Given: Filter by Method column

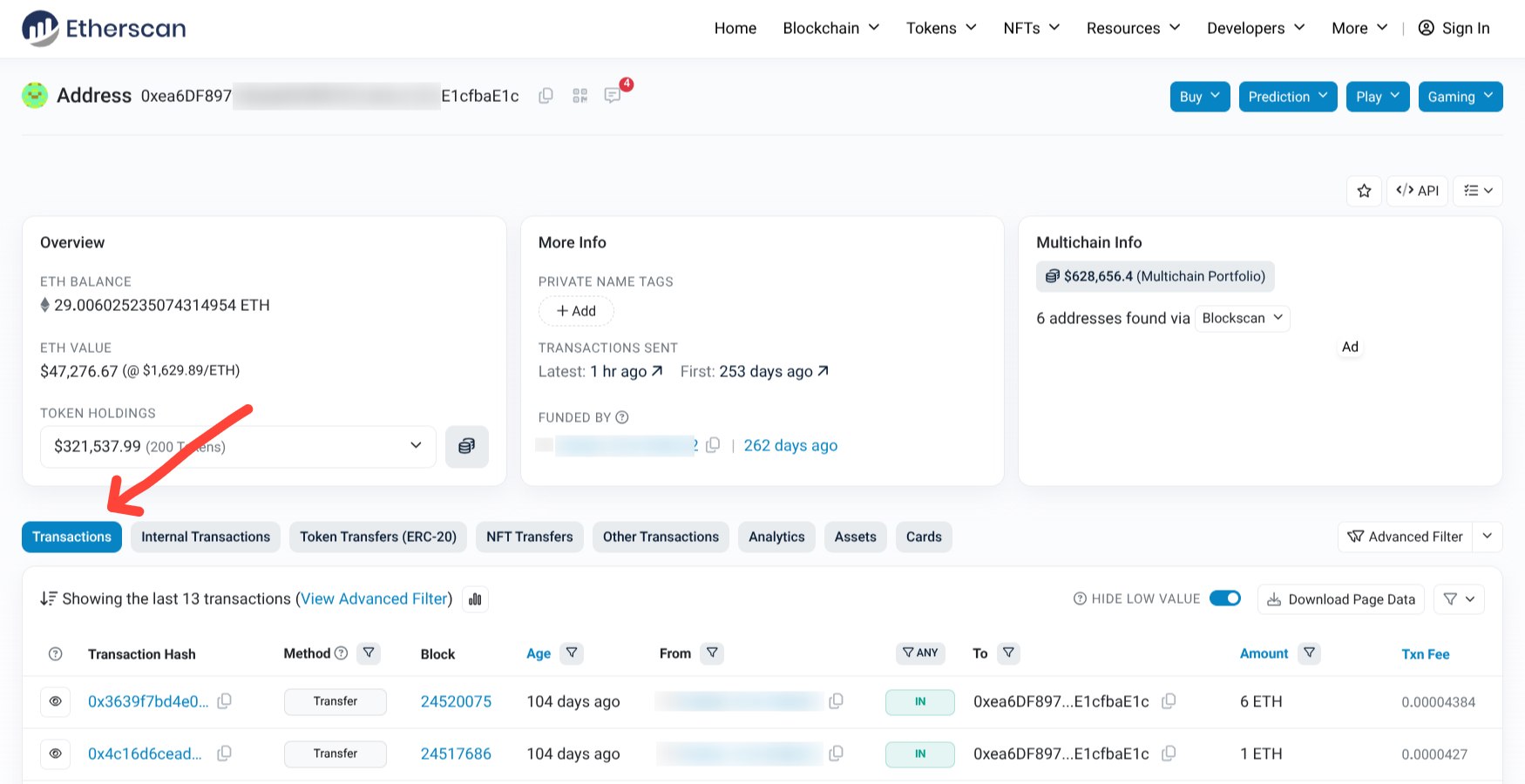Looking at the screenshot, I should click(369, 653).
